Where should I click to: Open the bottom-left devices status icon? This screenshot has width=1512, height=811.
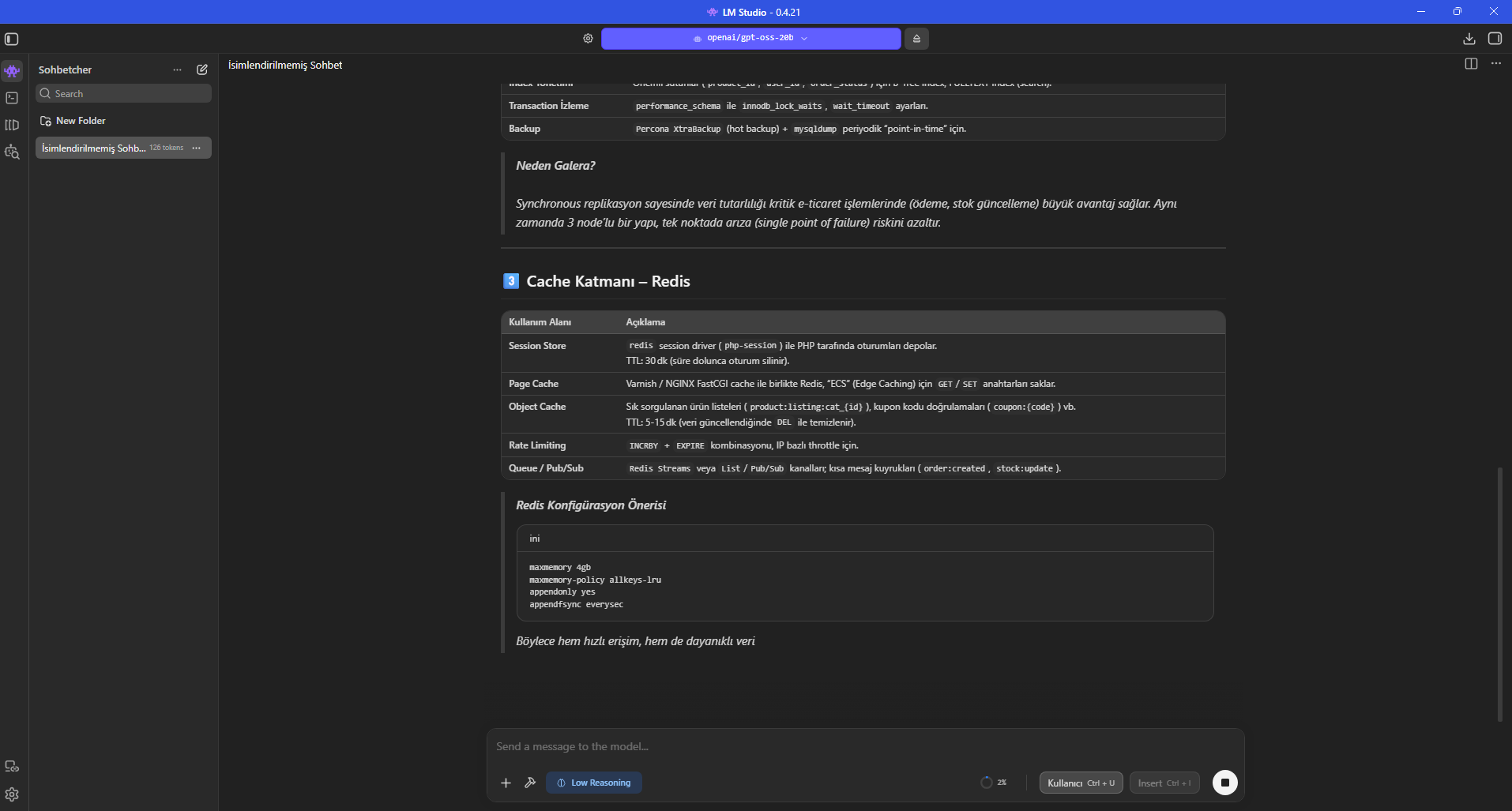click(x=12, y=766)
